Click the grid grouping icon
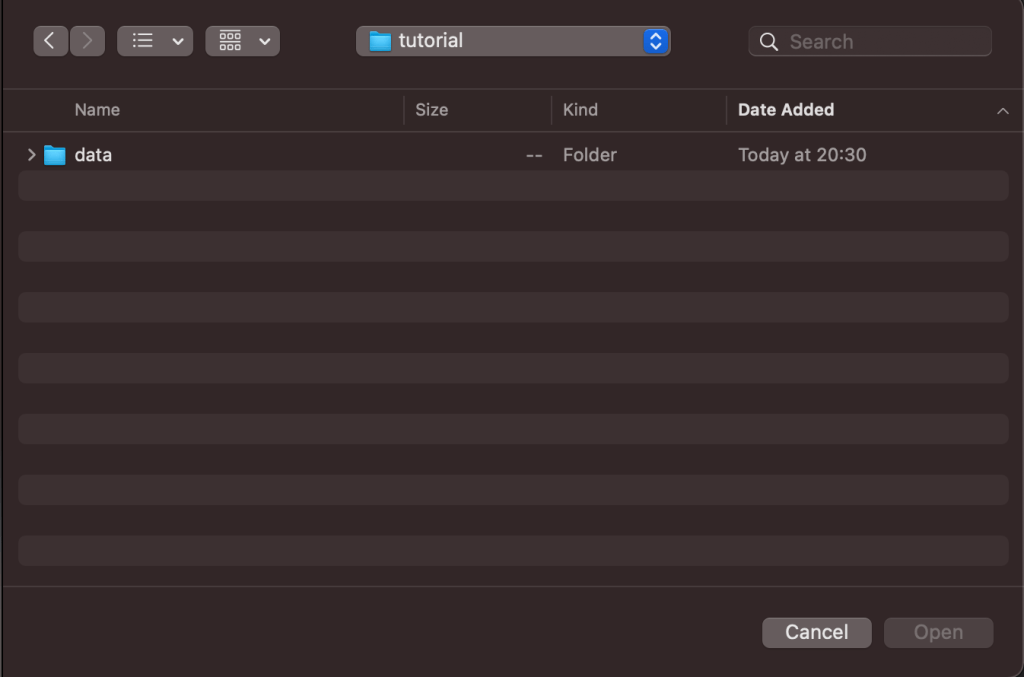This screenshot has width=1024, height=677. [x=230, y=41]
